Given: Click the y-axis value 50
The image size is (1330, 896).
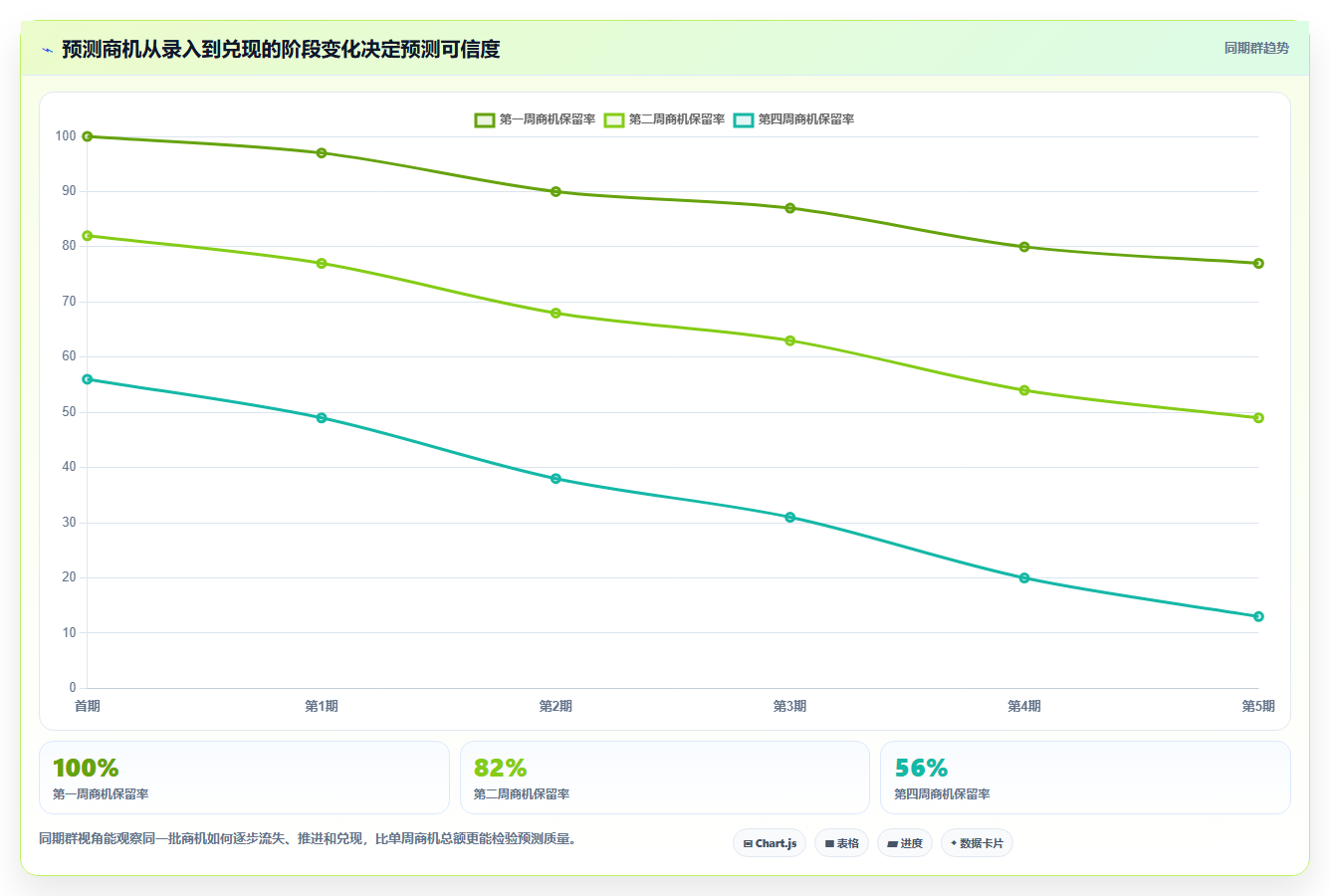Looking at the screenshot, I should point(69,412).
